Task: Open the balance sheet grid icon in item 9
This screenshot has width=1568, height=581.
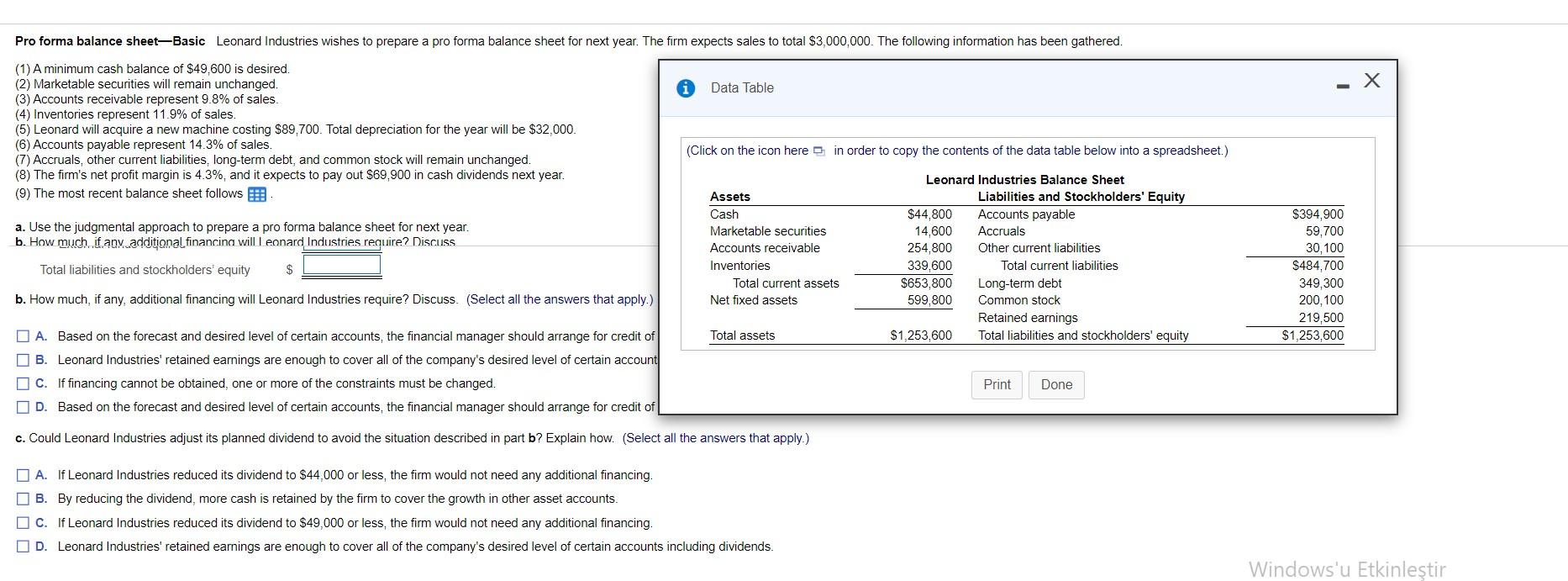Action: coord(257,194)
